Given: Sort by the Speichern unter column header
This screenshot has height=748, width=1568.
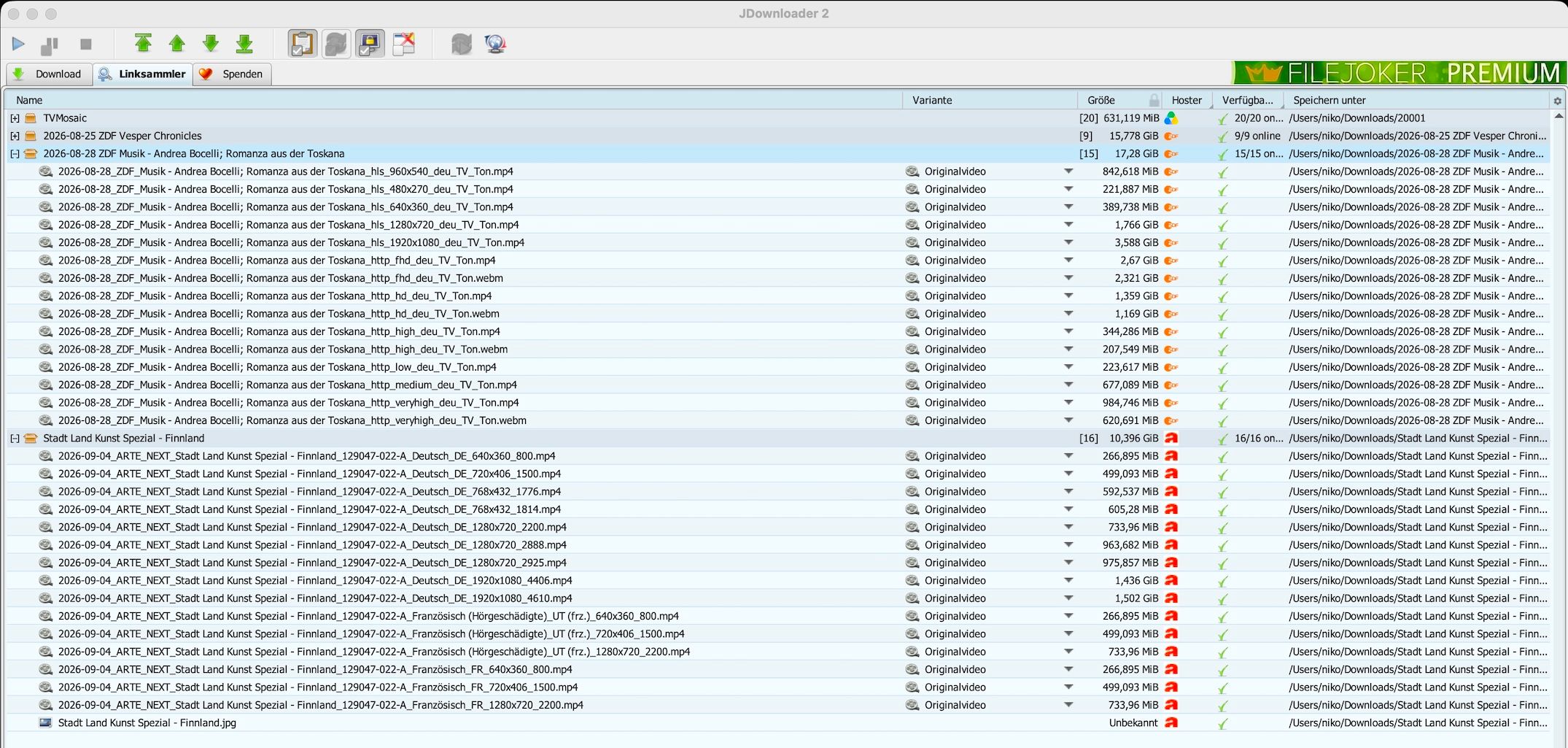Looking at the screenshot, I should [1417, 100].
